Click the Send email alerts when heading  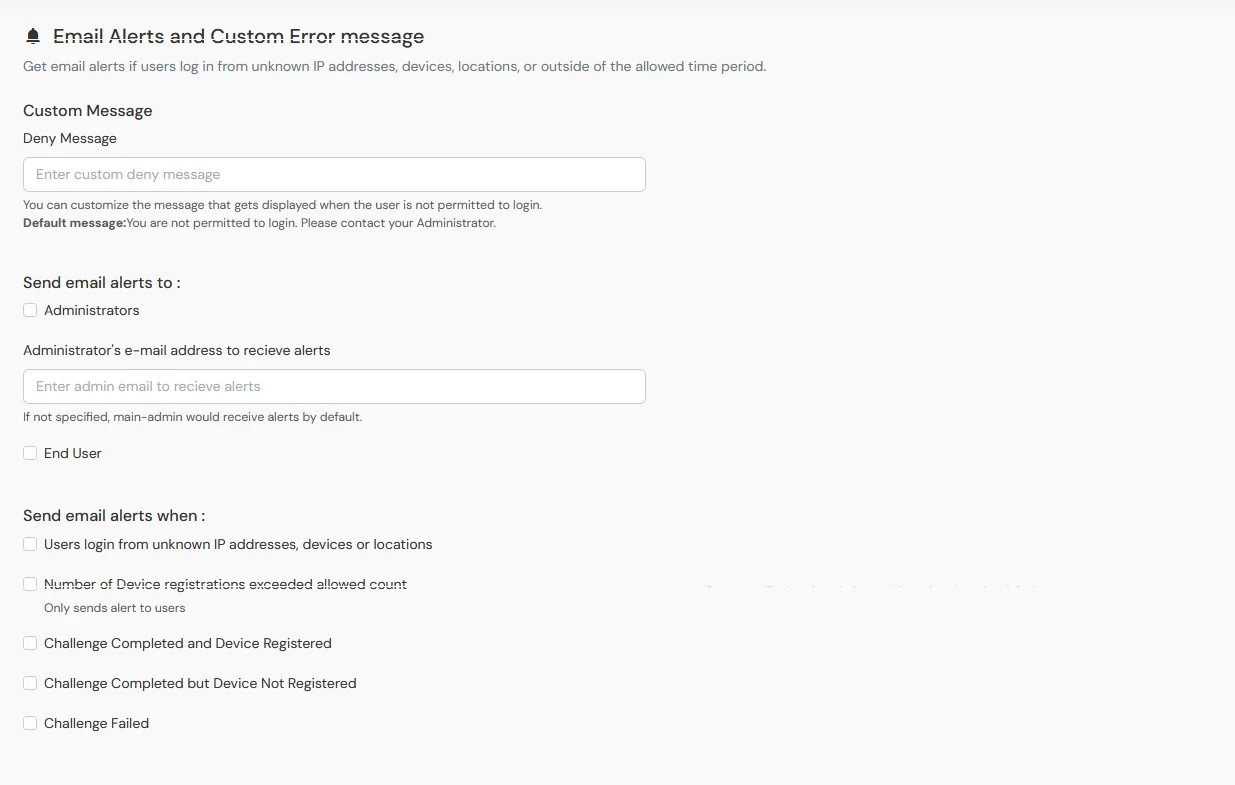[113, 515]
